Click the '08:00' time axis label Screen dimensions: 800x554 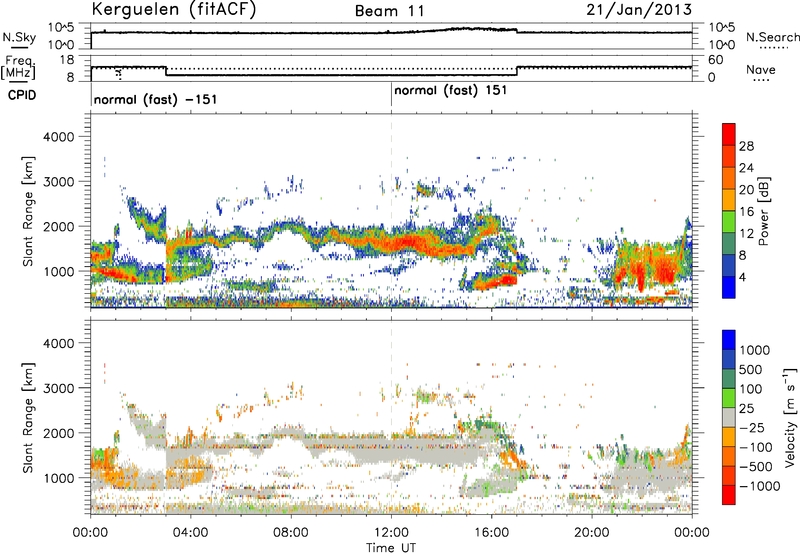(x=291, y=533)
